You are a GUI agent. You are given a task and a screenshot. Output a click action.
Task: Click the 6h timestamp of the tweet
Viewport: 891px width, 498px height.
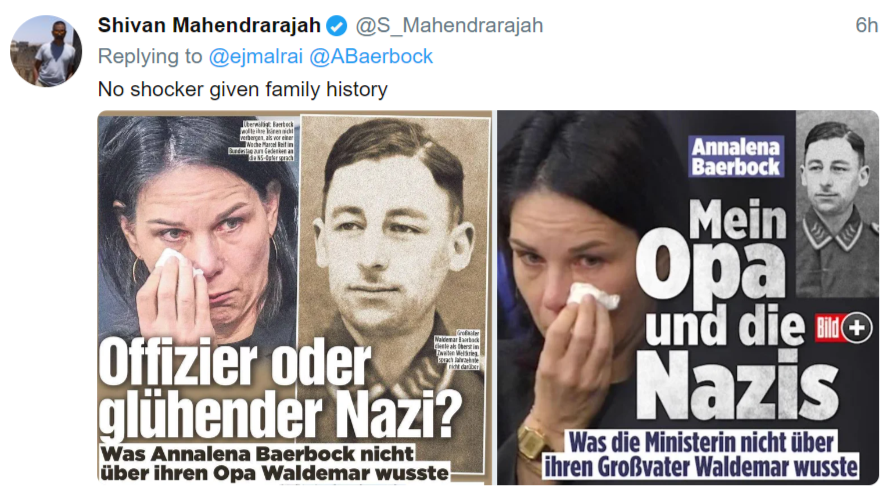point(867,26)
